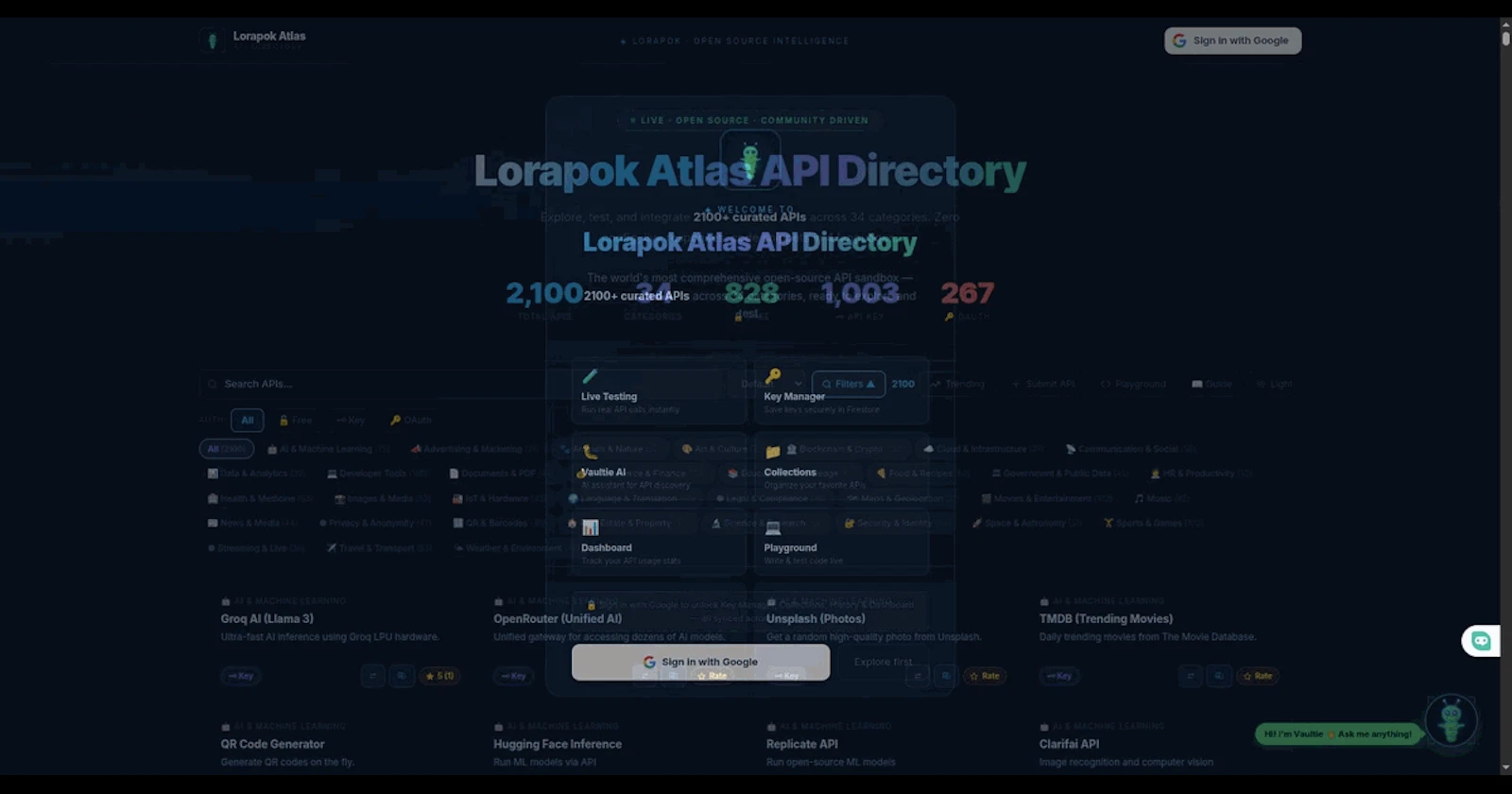Viewport: 1512px width, 794px height.
Task: Filter by Developer Tools category
Action: [x=378, y=474]
